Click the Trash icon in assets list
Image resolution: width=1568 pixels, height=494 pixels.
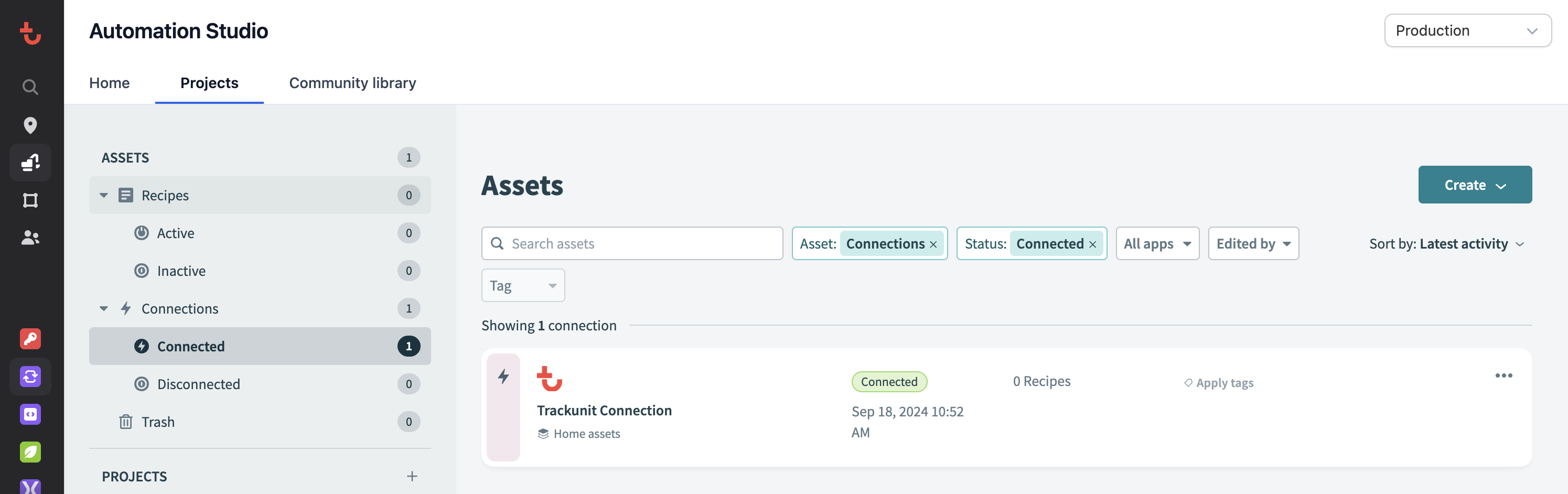click(126, 422)
